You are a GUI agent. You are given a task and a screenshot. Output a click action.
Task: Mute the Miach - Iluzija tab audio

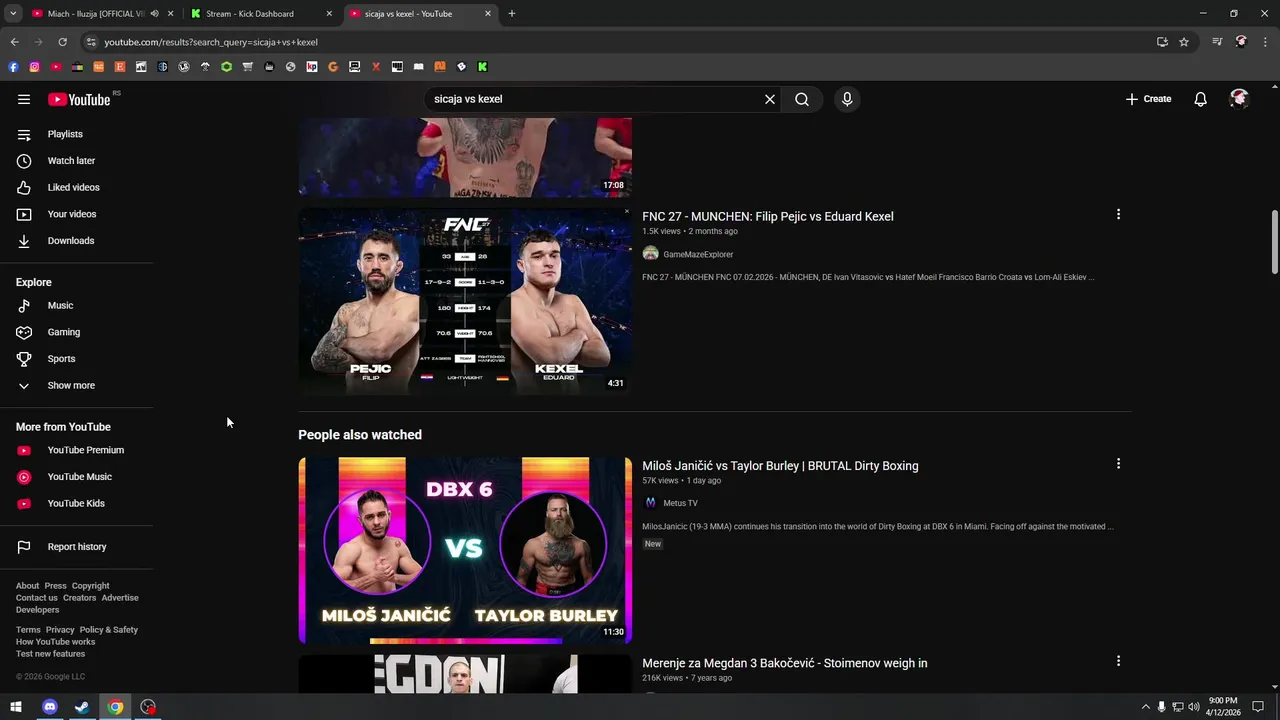point(154,14)
